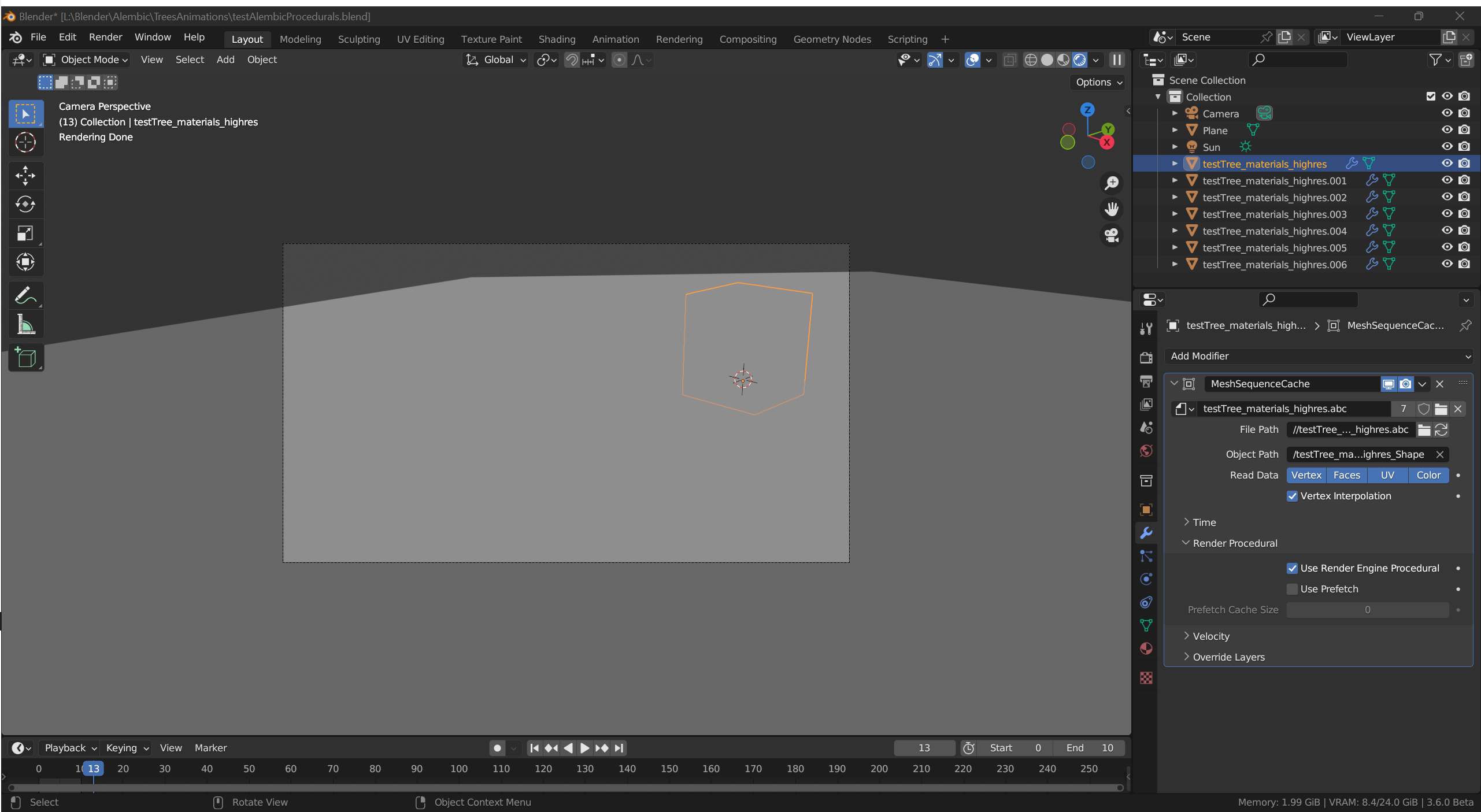
Task: Hide testTree_materials_highres.003 in viewport
Action: (x=1447, y=214)
